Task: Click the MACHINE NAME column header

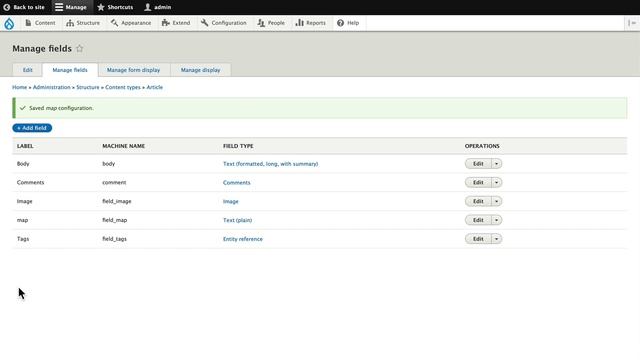Action: tap(124, 146)
